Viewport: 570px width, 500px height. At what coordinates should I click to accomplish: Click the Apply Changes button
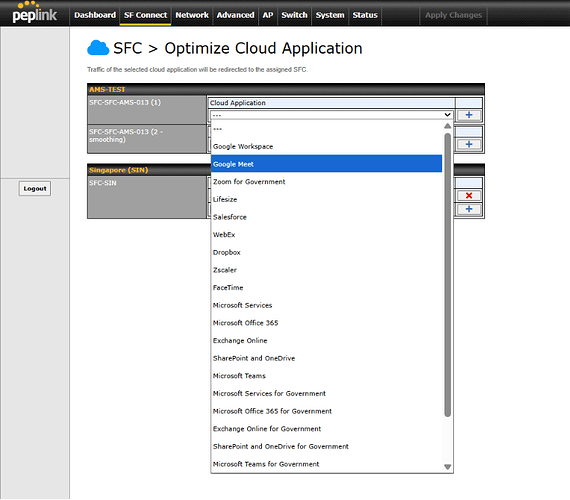[453, 15]
